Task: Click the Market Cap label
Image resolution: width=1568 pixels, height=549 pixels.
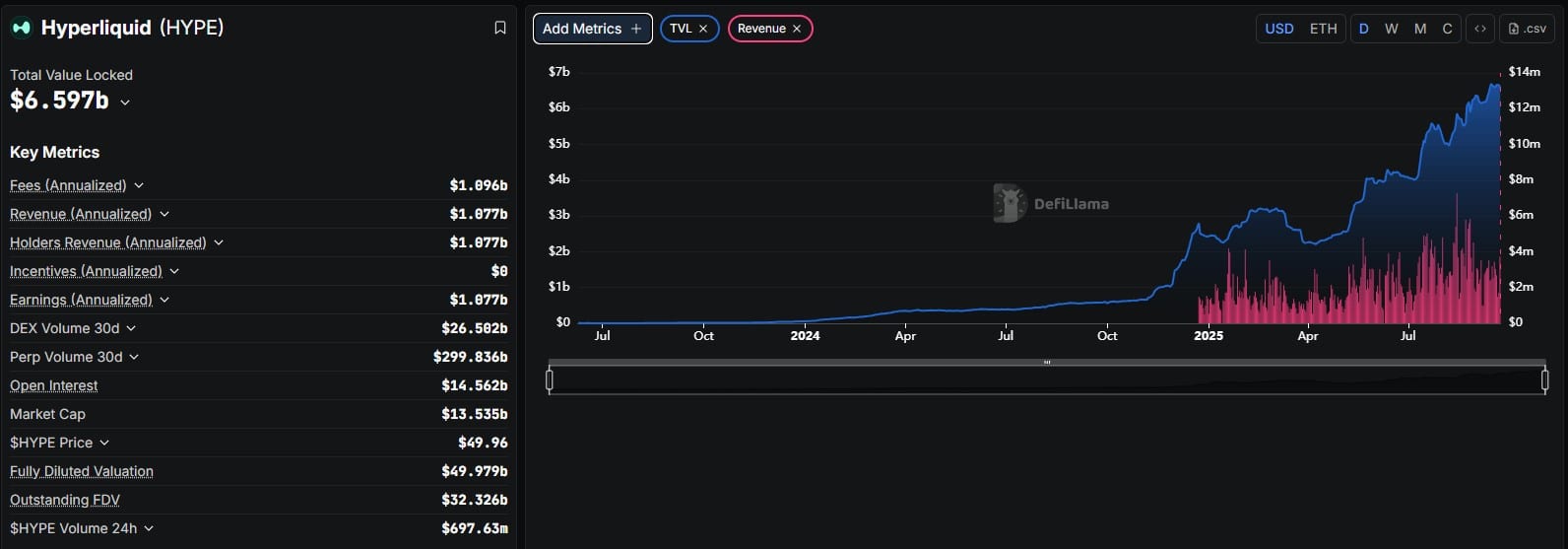Action: (x=47, y=414)
